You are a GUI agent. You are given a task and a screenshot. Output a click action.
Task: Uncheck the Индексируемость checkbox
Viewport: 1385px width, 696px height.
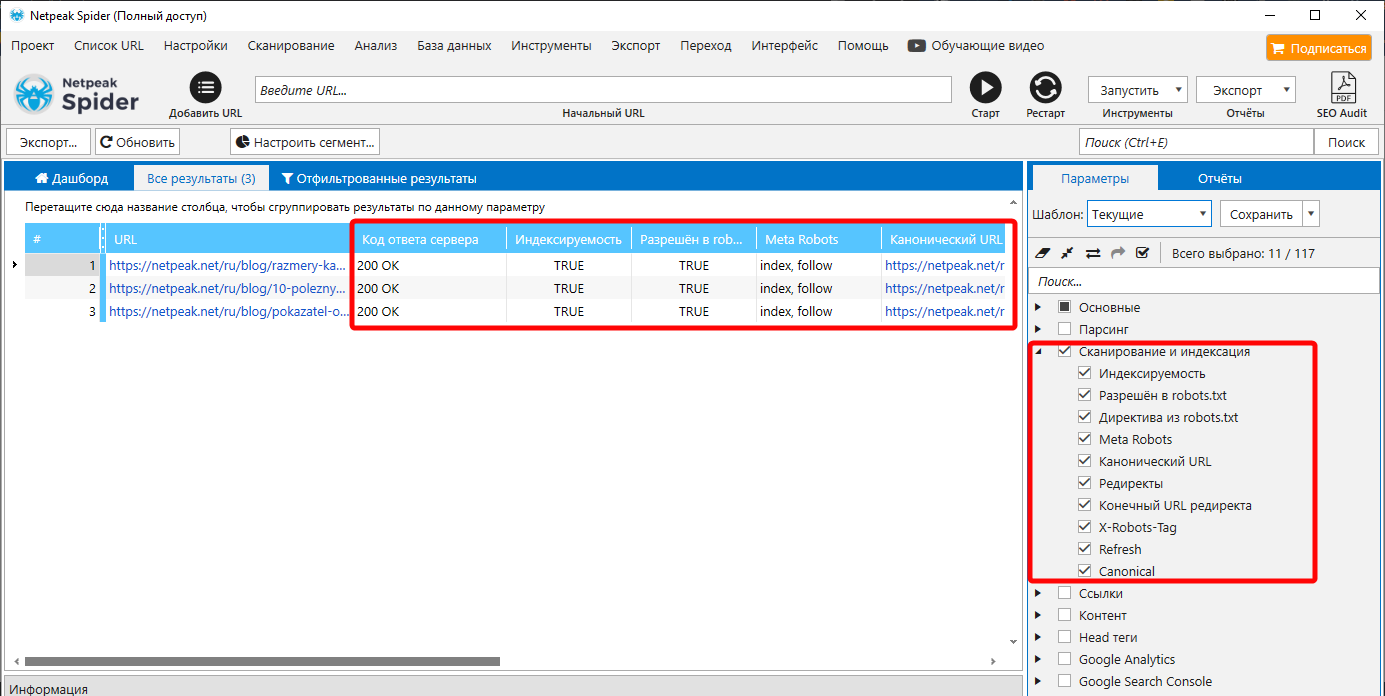[x=1085, y=373]
